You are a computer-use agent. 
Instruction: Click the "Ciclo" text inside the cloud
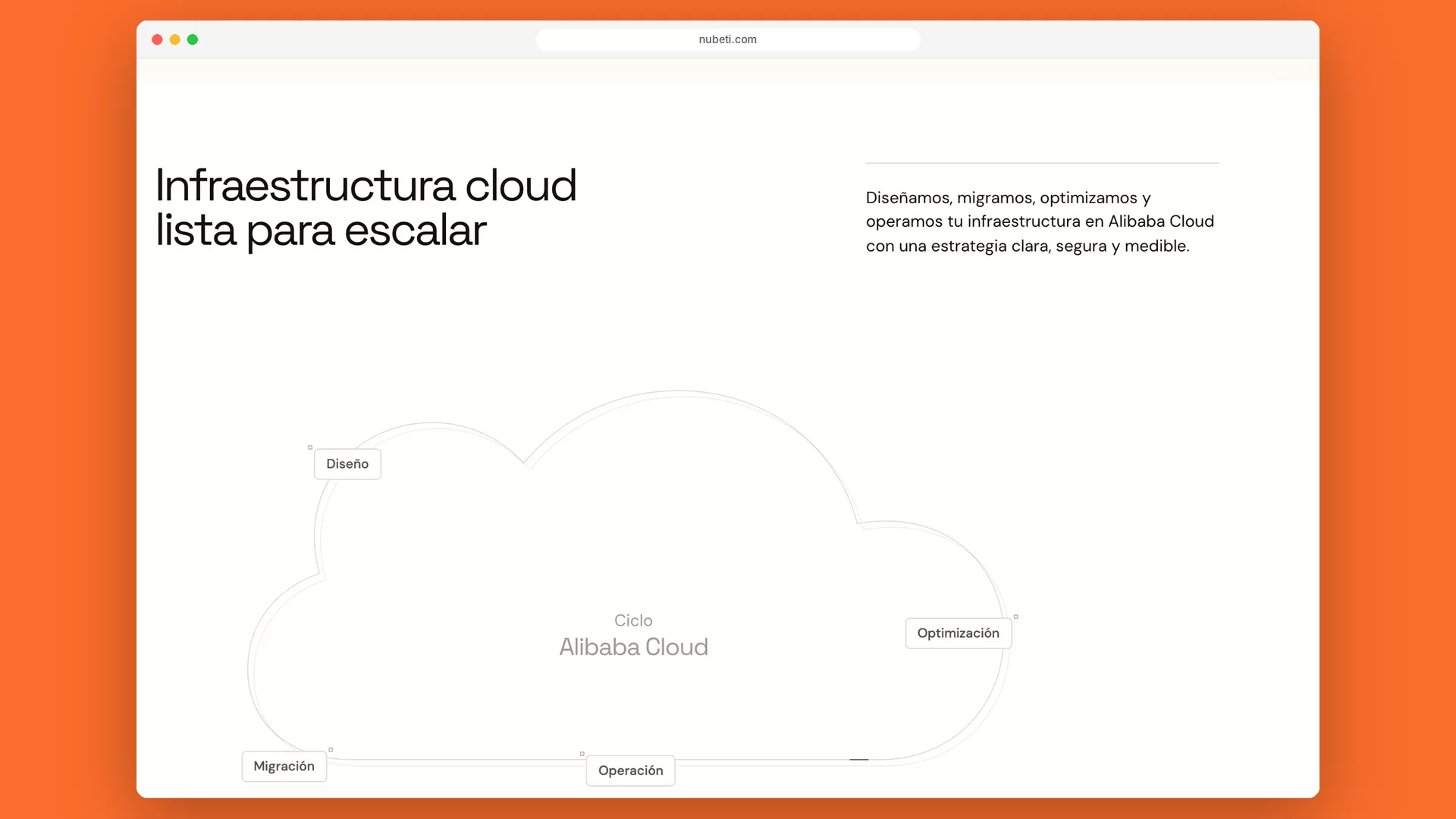click(x=633, y=620)
